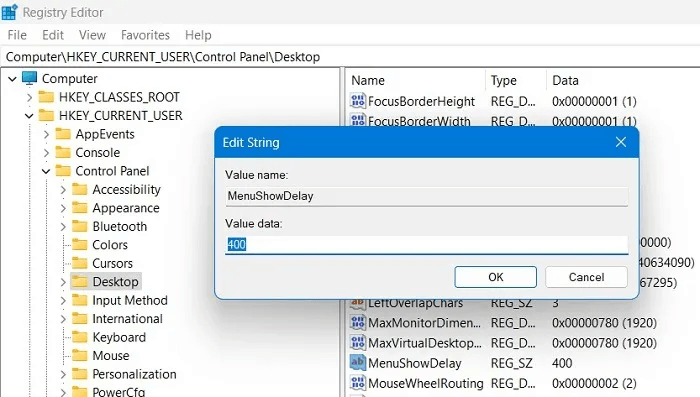Open the Favorites menu

click(145, 35)
